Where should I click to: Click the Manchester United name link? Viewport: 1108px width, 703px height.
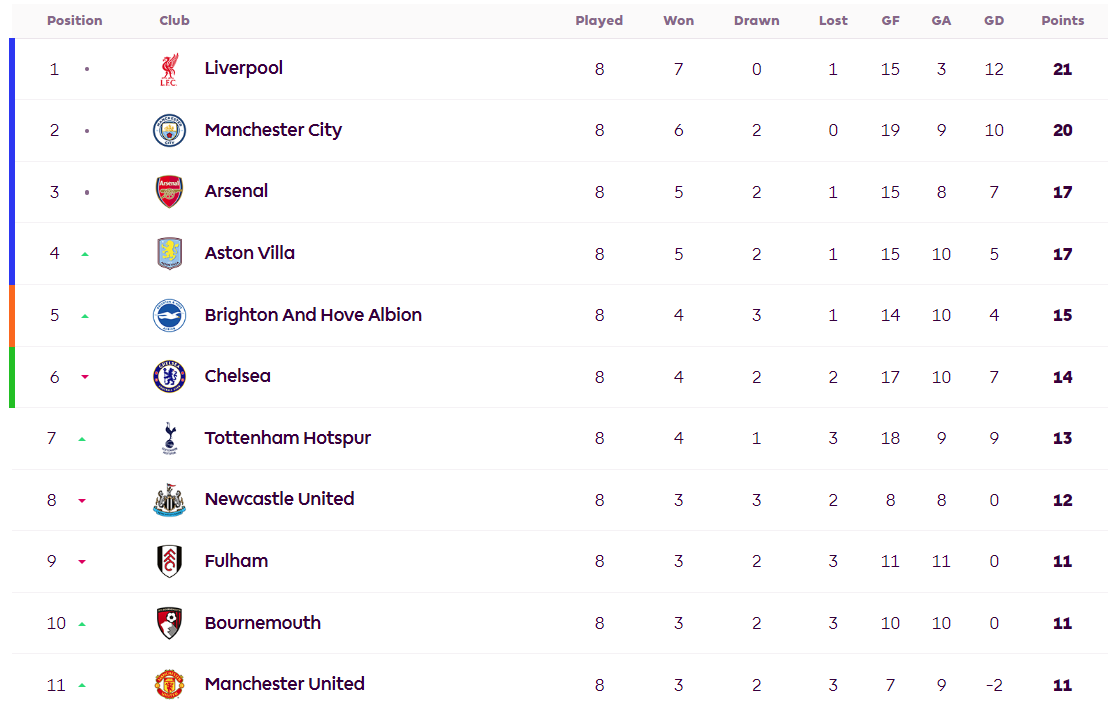coord(284,684)
